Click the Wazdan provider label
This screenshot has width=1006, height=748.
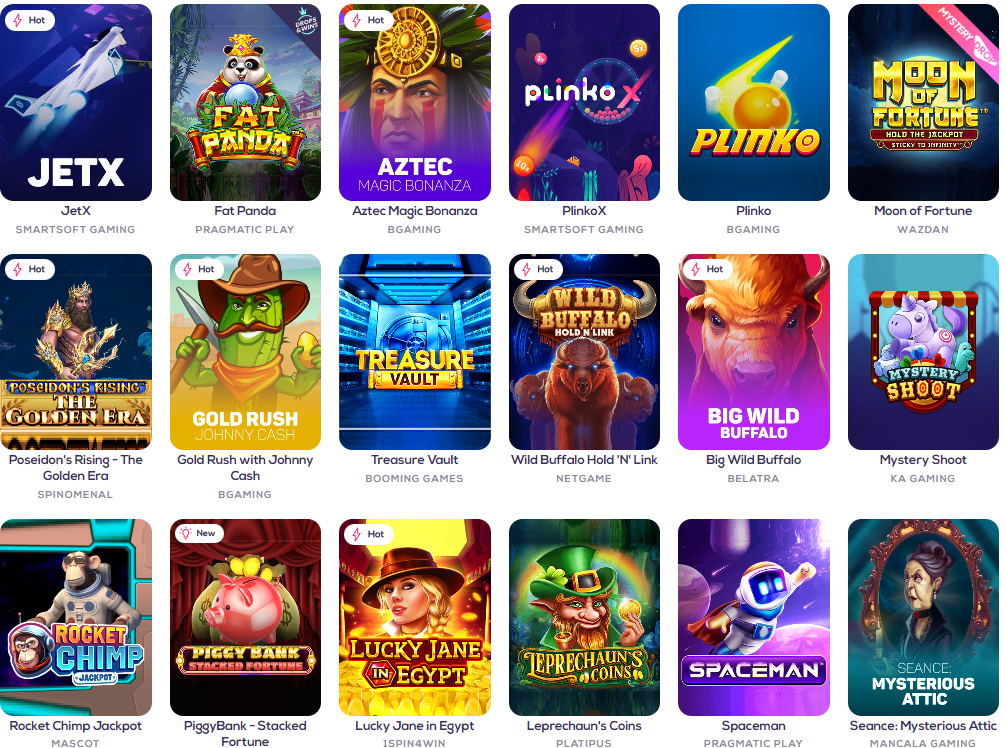pos(923,229)
